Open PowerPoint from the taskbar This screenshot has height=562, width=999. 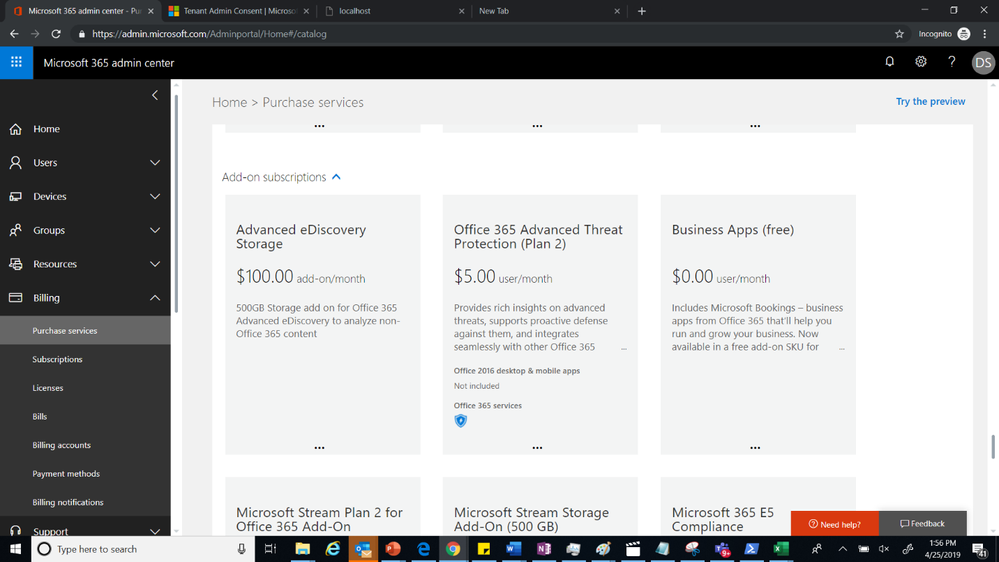(393, 549)
